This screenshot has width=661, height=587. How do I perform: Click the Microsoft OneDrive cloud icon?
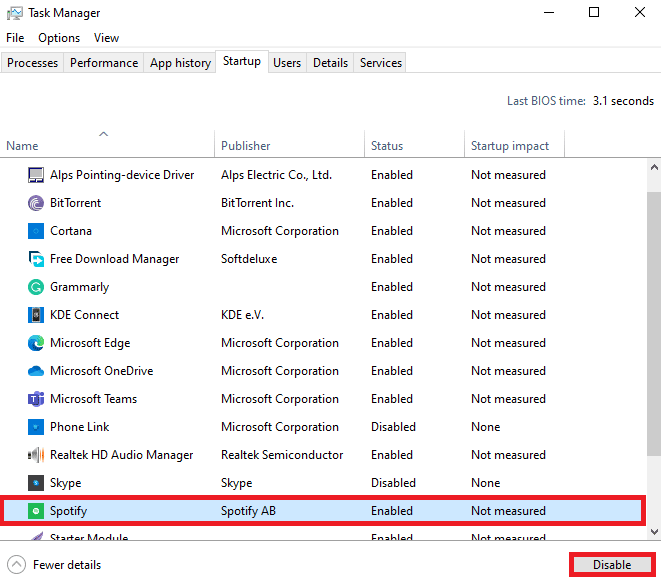pos(36,371)
